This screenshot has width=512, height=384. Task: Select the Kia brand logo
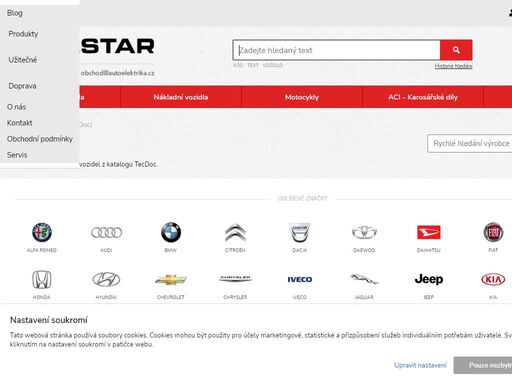pos(493,279)
